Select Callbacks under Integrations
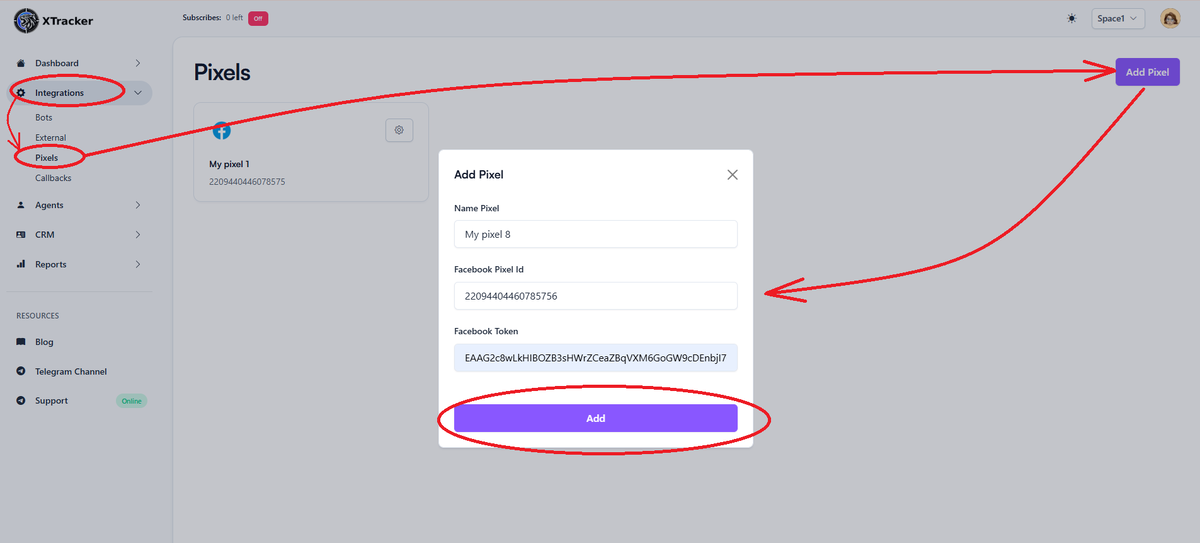This screenshot has height=543, width=1200. (53, 178)
